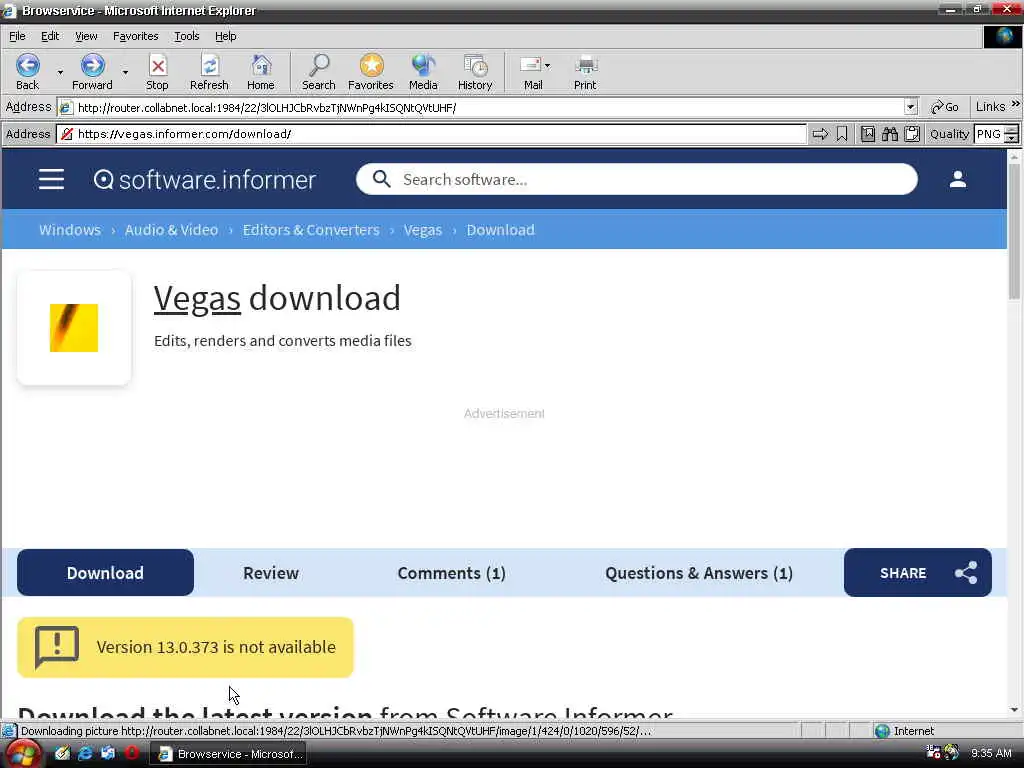Click the scrollbar down arrow
The image size is (1024, 768).
pos(1014,710)
